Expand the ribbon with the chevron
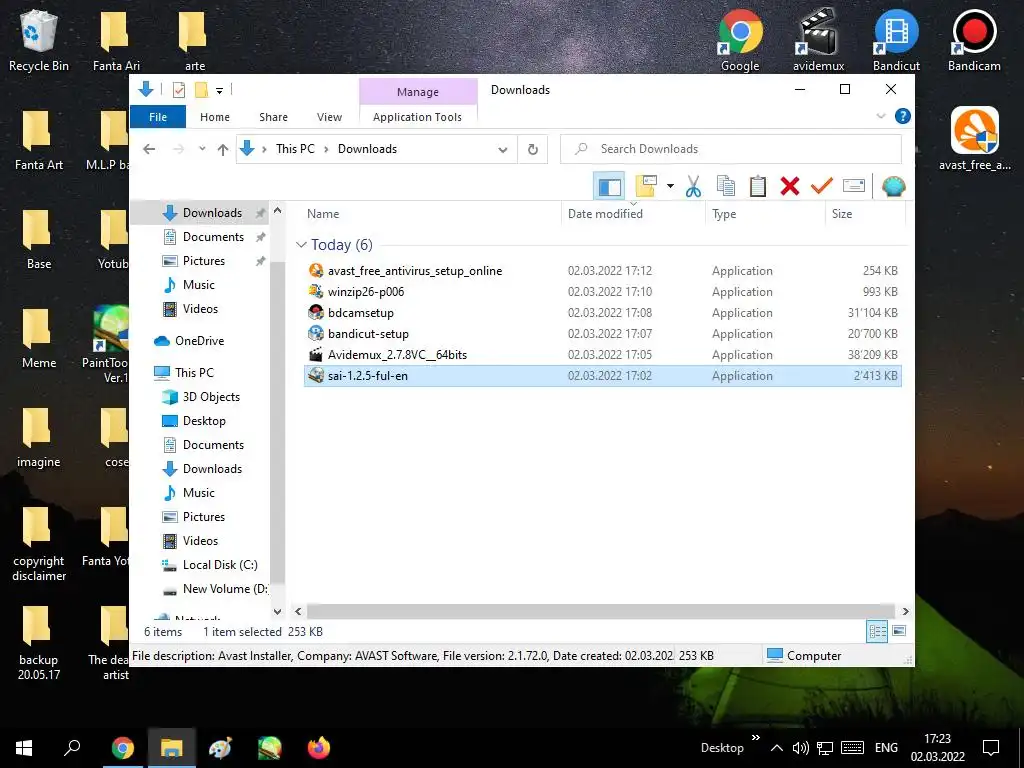 click(881, 116)
